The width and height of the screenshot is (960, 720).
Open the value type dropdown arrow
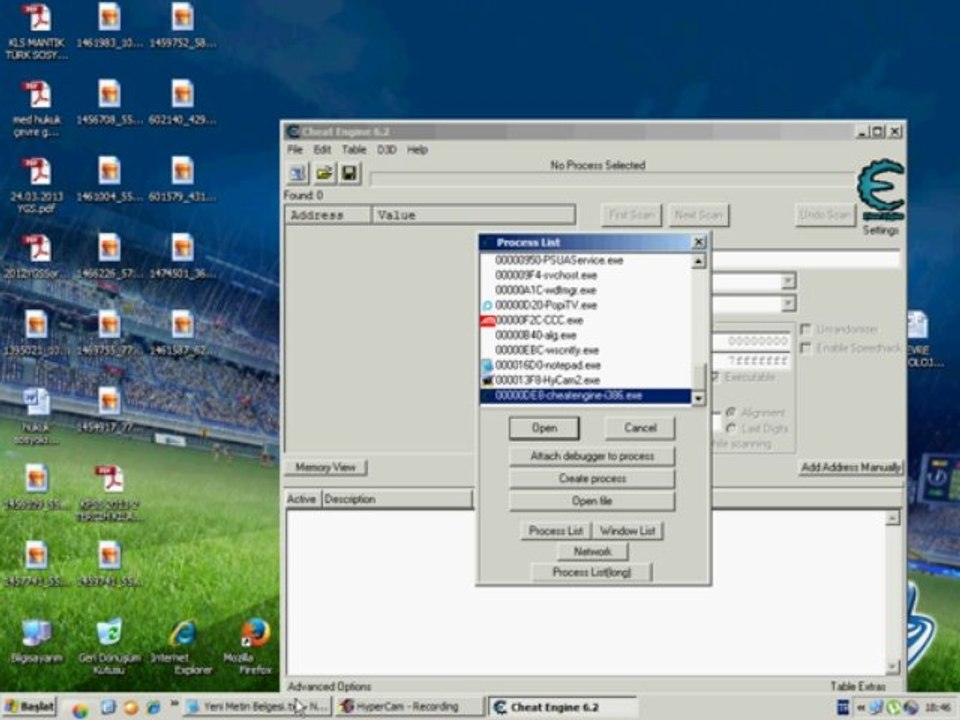point(788,304)
